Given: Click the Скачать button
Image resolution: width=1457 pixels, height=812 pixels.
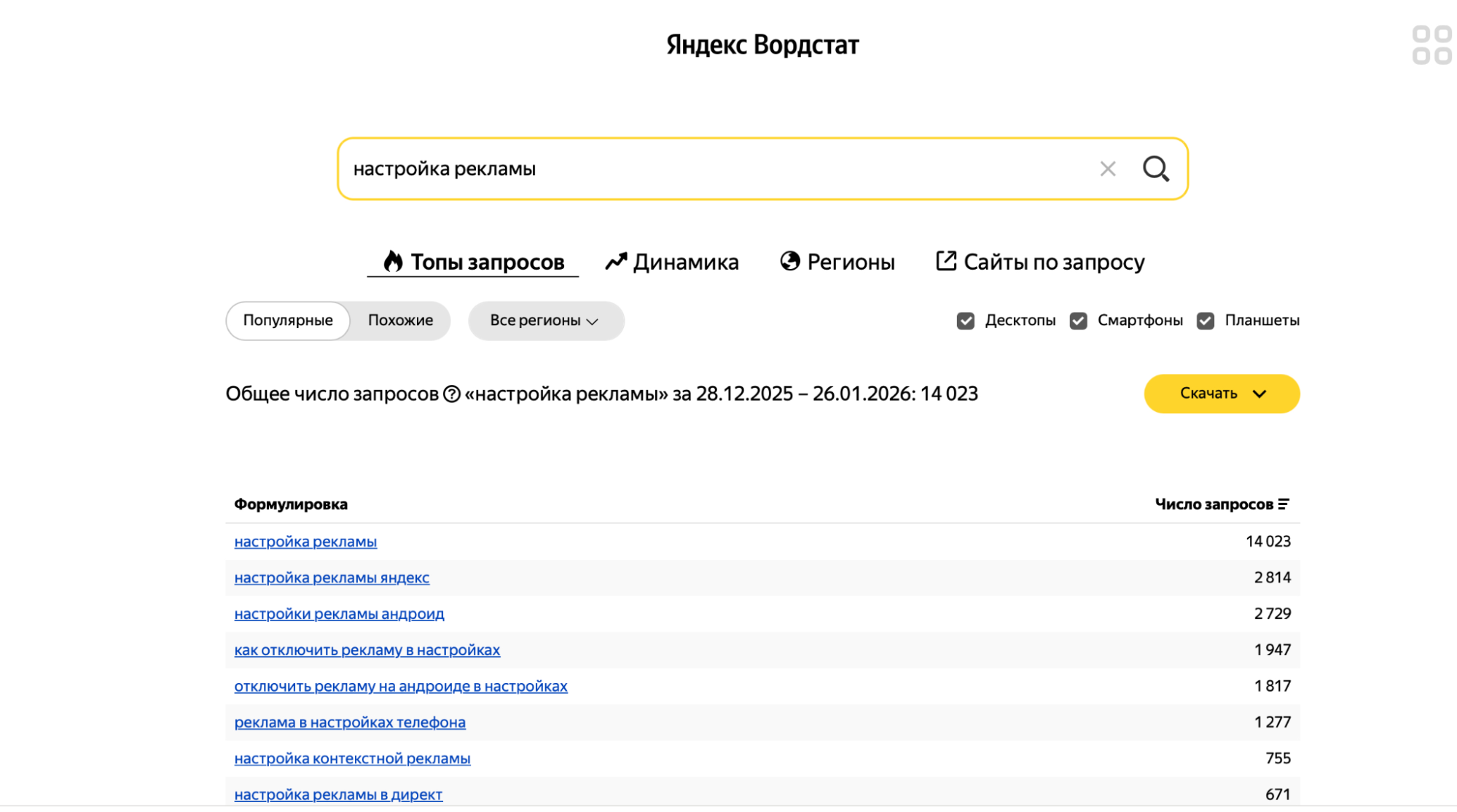Looking at the screenshot, I should click(x=1210, y=394).
